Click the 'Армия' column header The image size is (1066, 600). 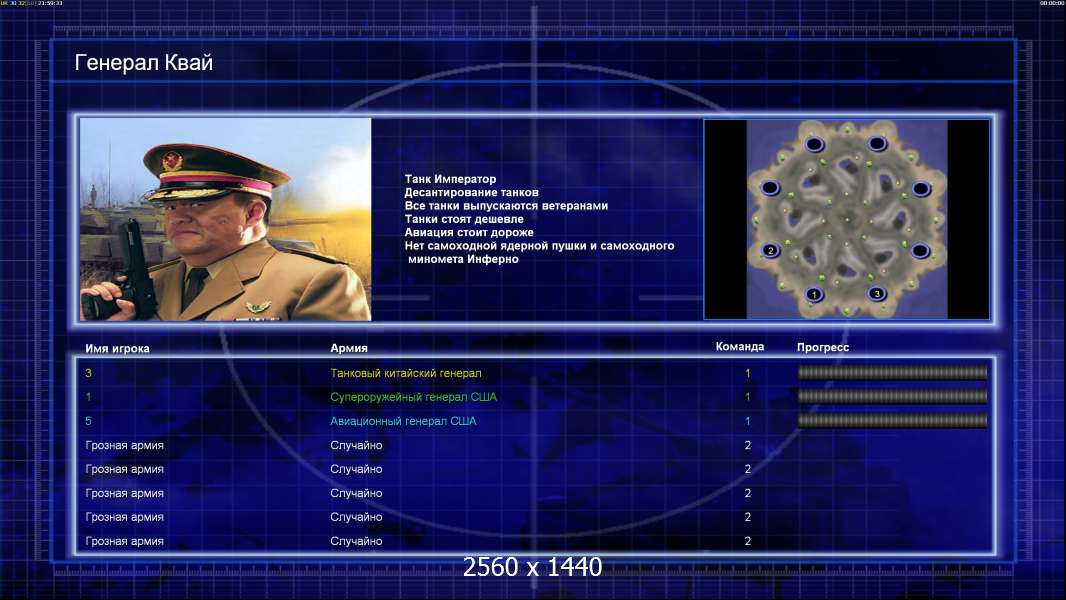349,348
